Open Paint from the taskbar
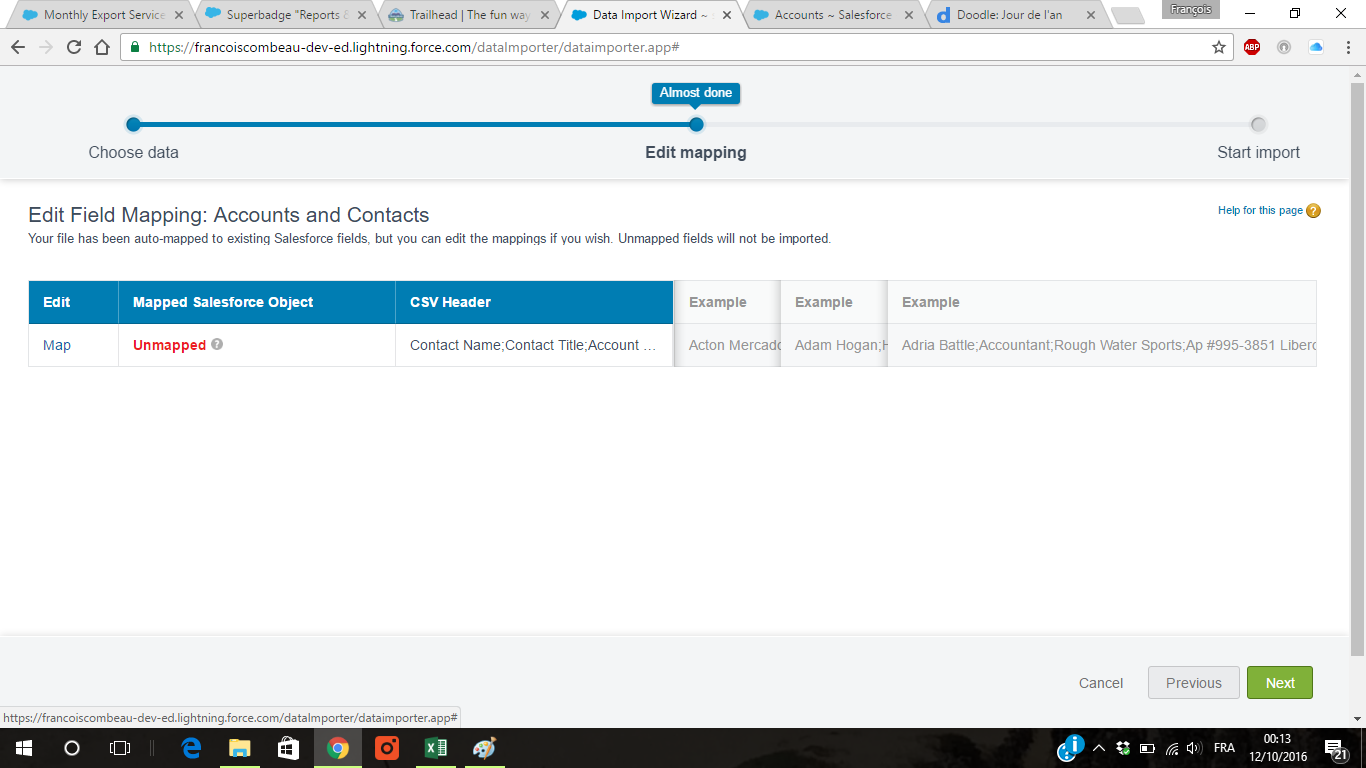This screenshot has width=1366, height=768. (x=484, y=748)
